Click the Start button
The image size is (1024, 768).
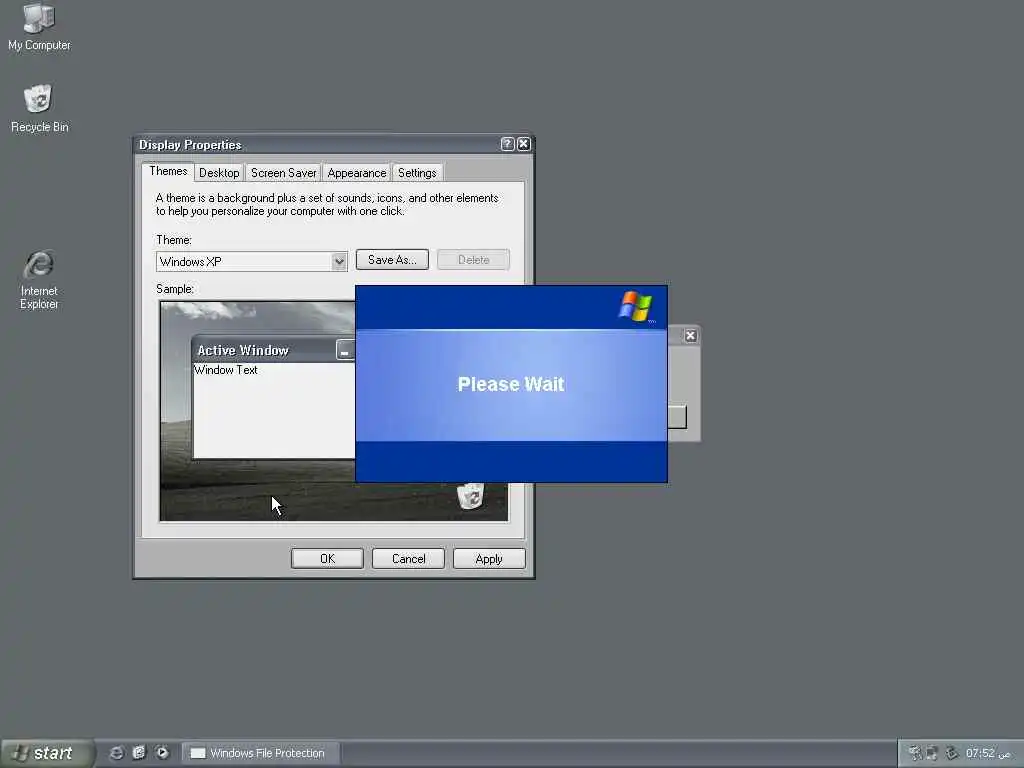tap(46, 753)
